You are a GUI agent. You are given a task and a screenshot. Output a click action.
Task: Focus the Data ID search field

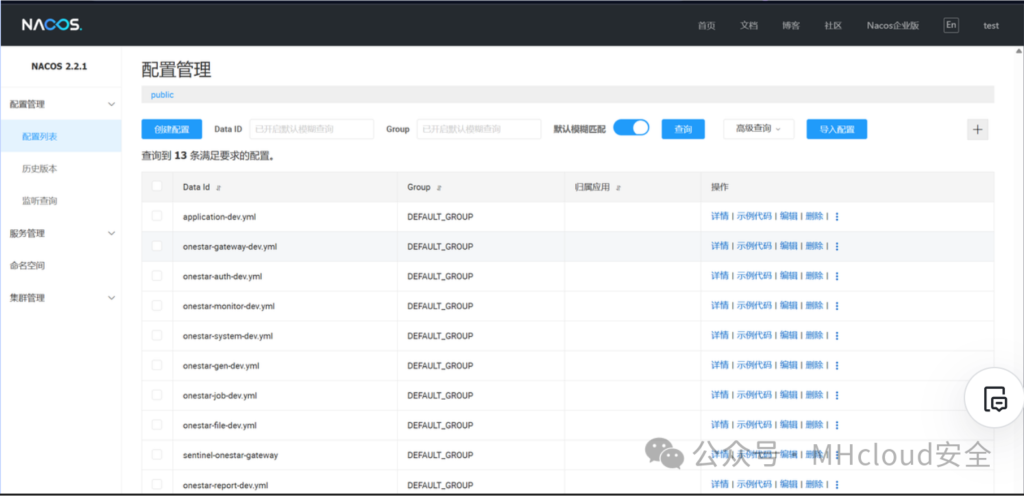point(312,129)
